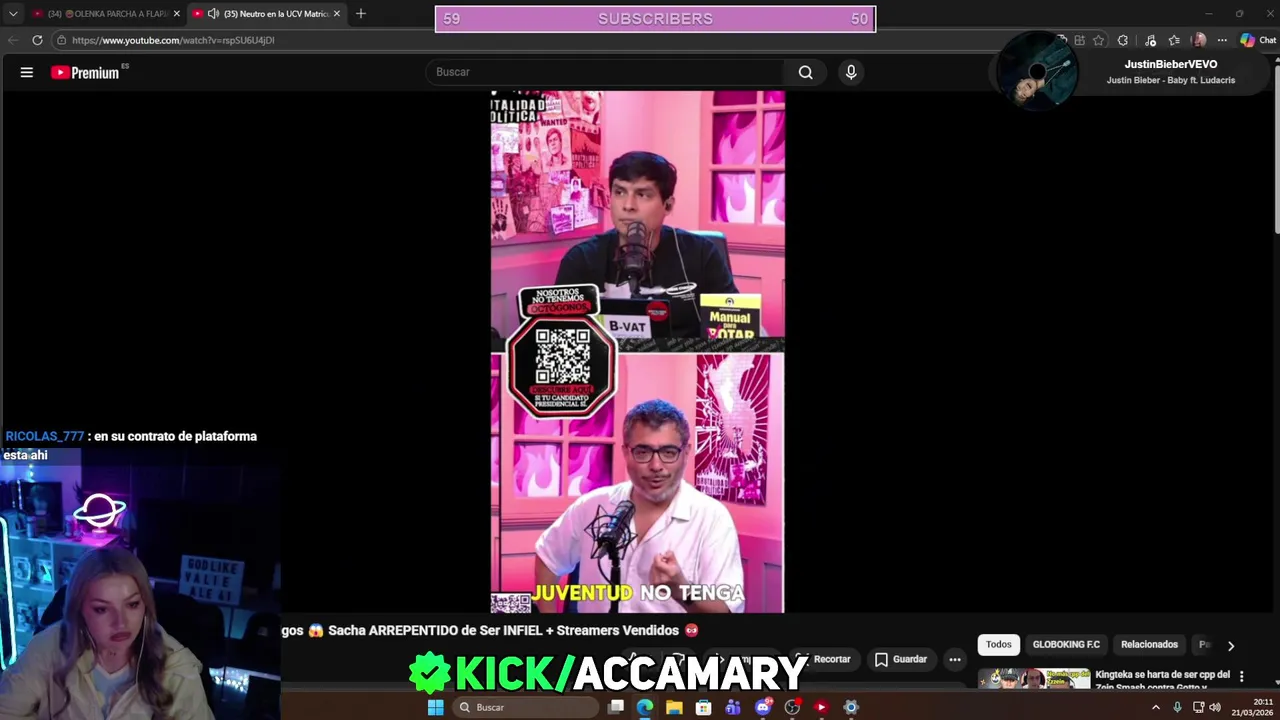Screen dimensions: 1280x720
Task: Click the vertical video player
Action: click(x=637, y=352)
